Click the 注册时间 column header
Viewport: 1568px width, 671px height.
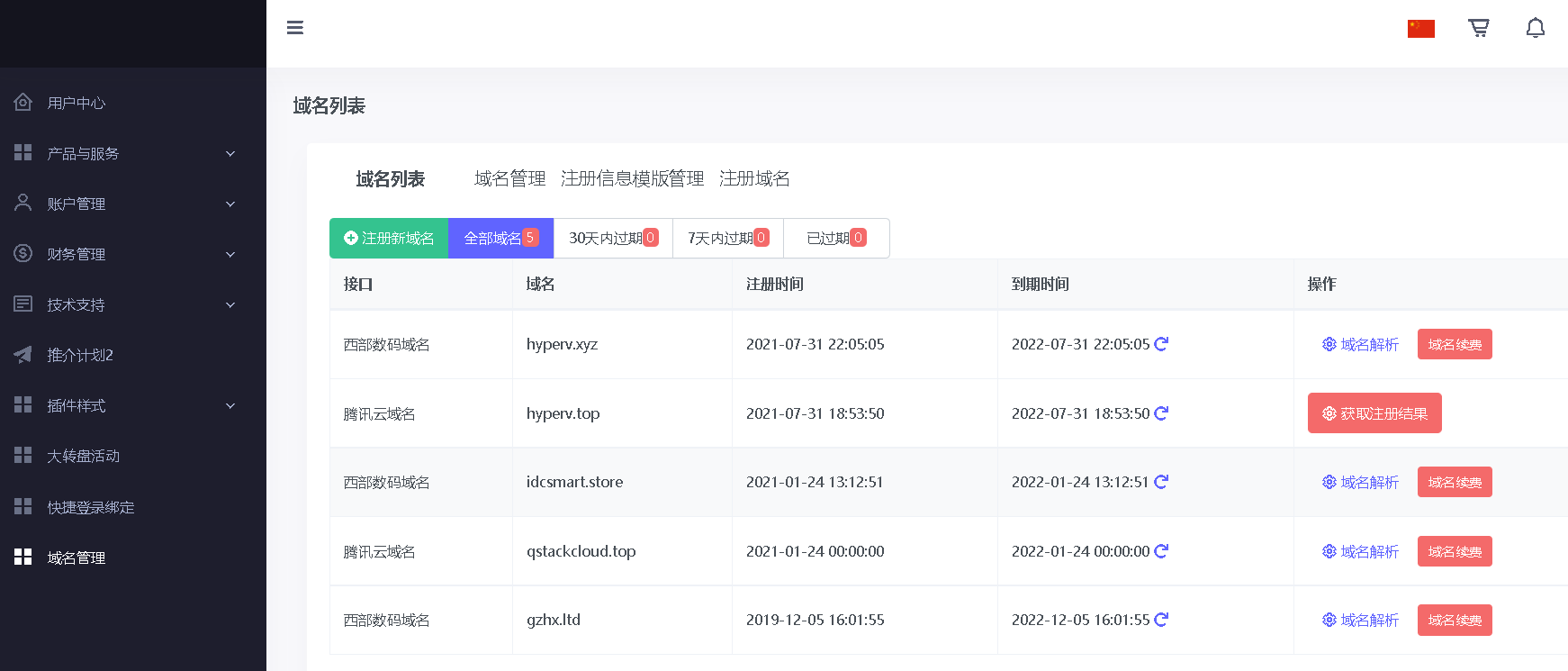775,284
